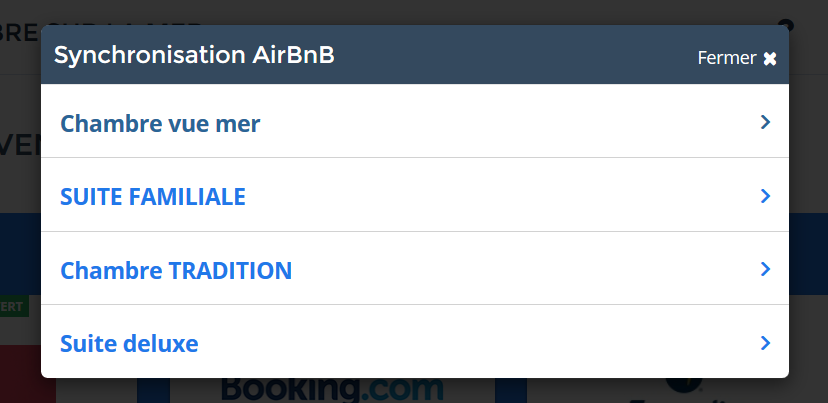Expand the chevron on Chambre TRADITION row

point(765,269)
